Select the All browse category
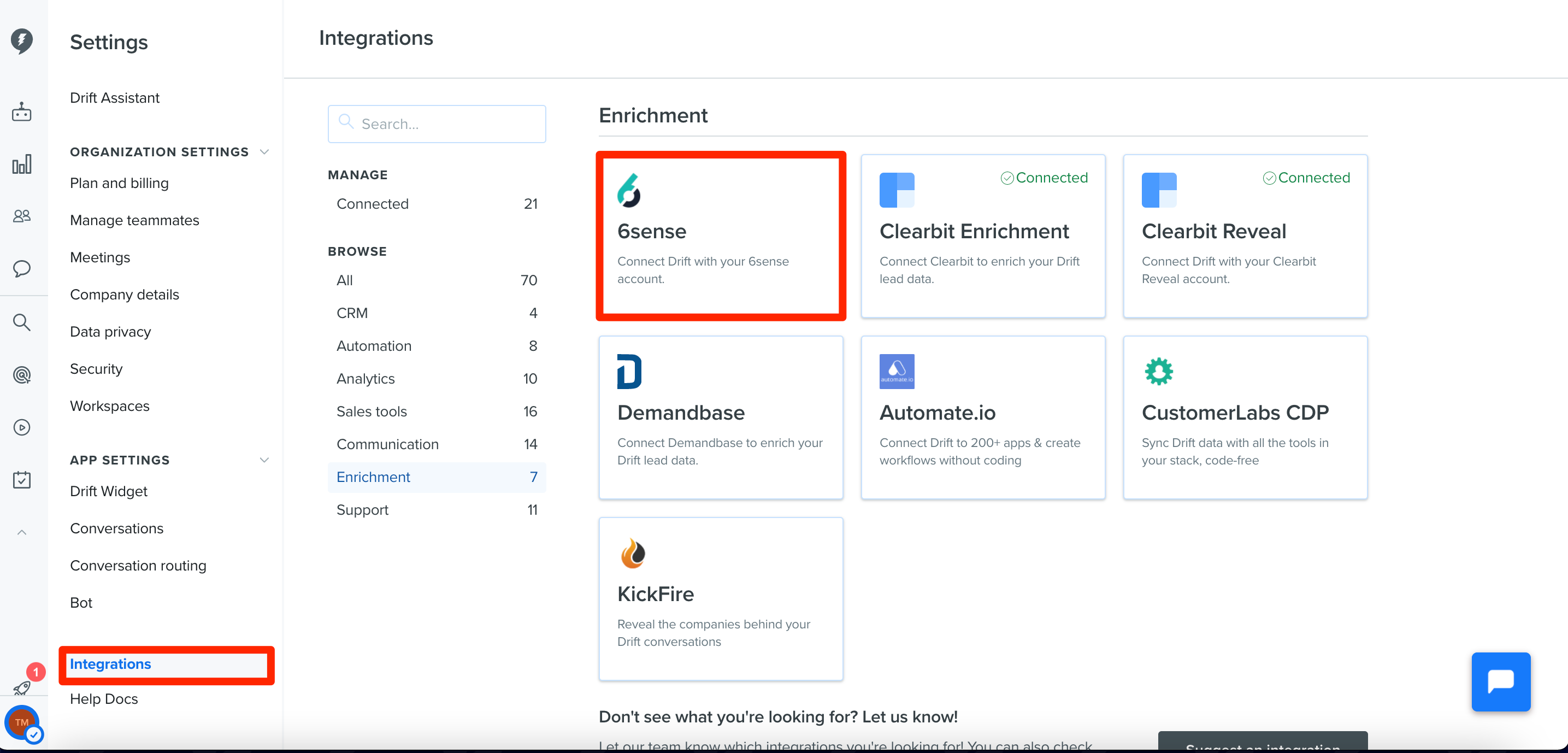 [437, 281]
